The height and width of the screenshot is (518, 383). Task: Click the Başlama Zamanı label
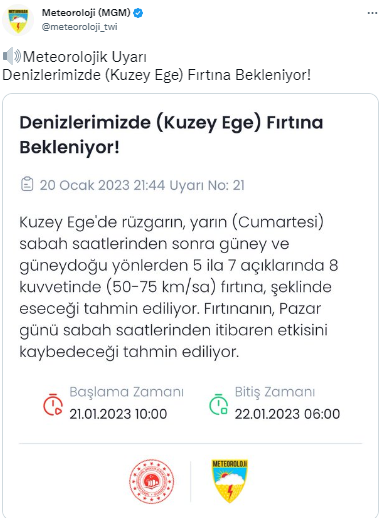click(126, 392)
